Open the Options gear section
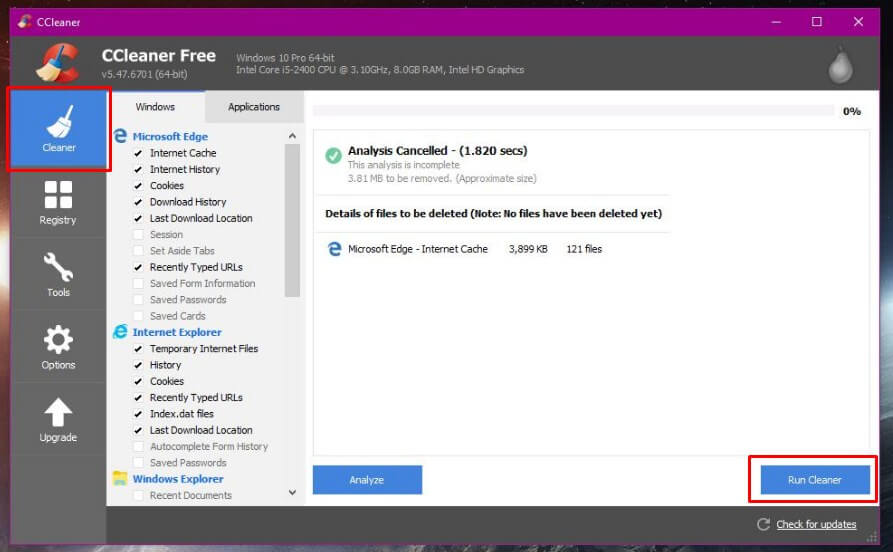 pos(58,347)
